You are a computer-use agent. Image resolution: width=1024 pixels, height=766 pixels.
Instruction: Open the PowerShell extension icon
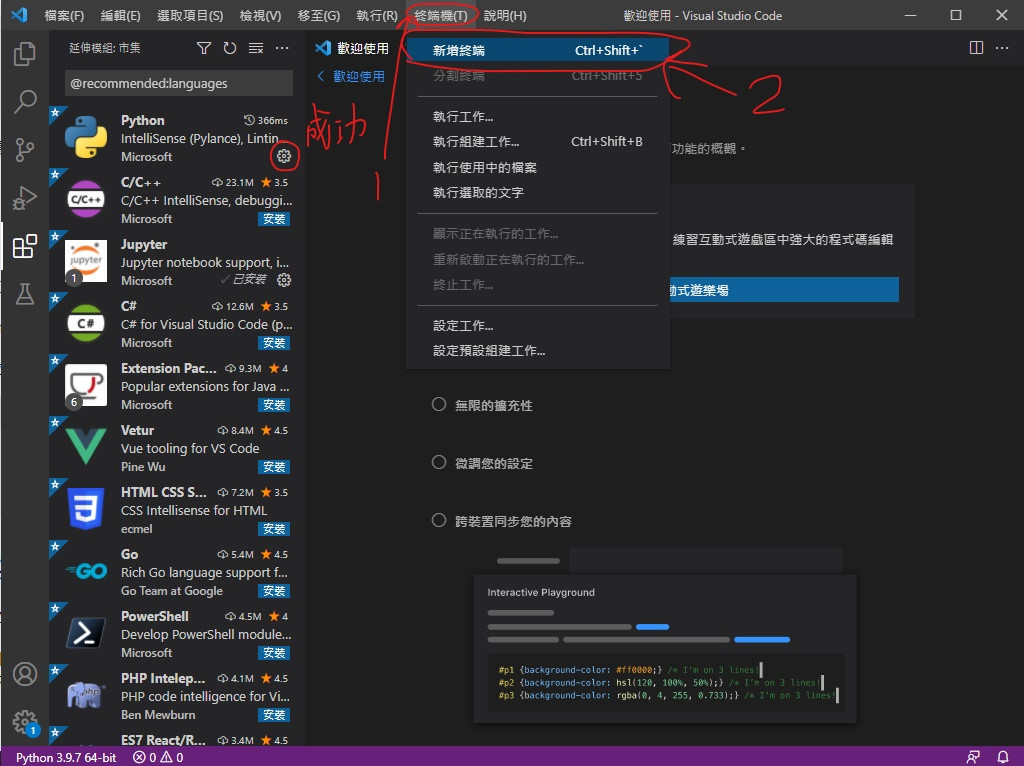86,633
